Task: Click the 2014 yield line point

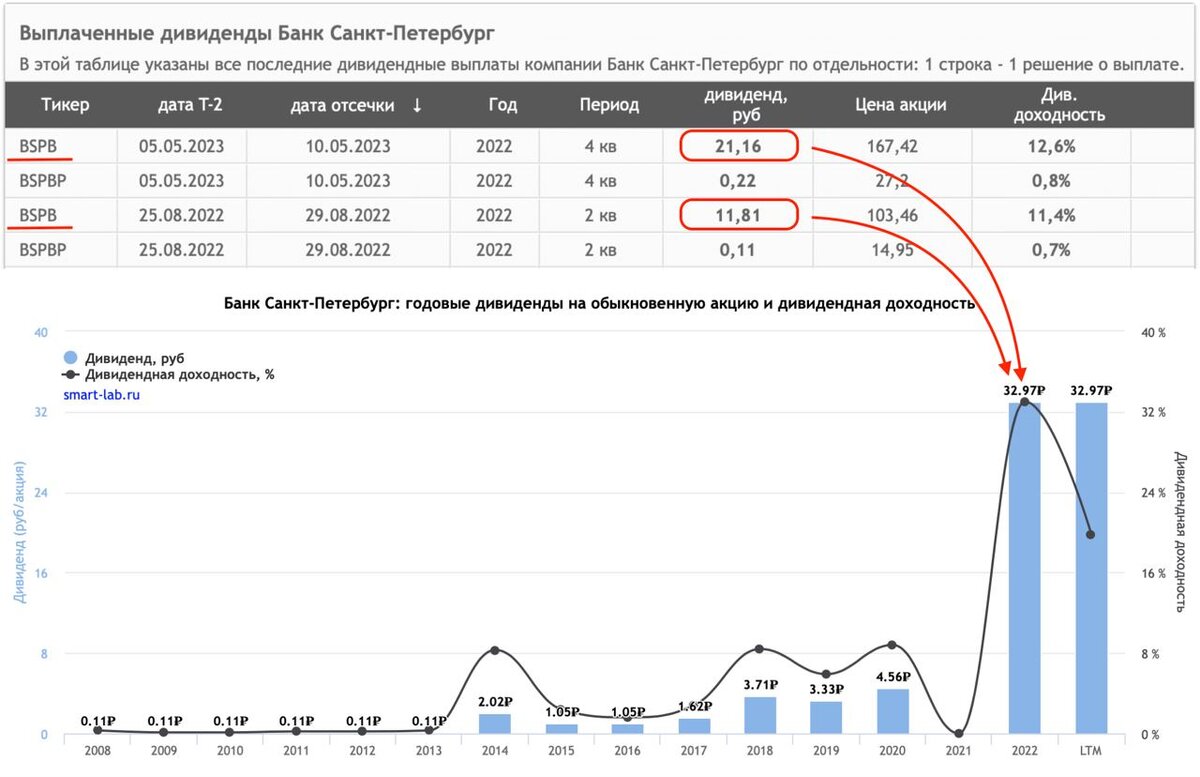Action: [x=495, y=650]
